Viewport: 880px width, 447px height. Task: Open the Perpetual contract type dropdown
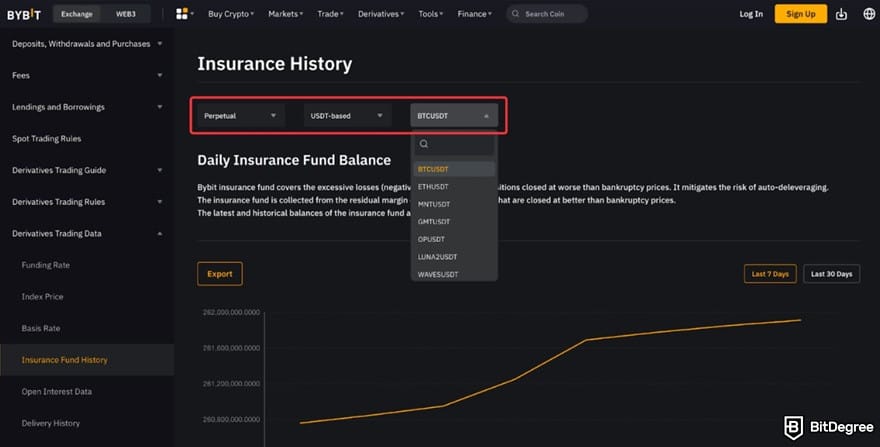[x=241, y=116]
